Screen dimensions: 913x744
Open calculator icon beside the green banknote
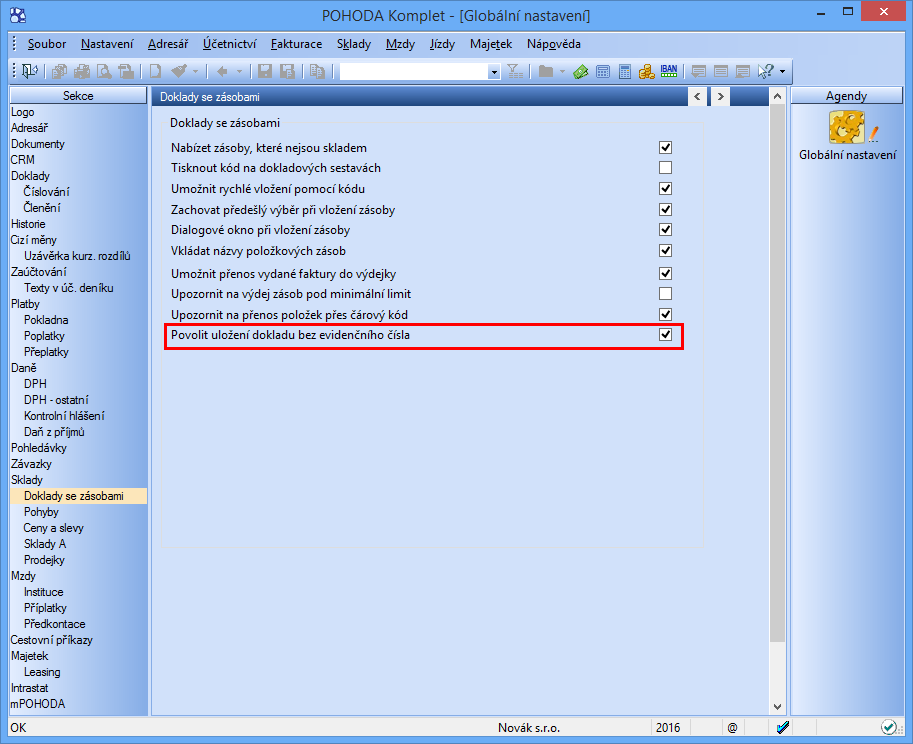point(603,72)
